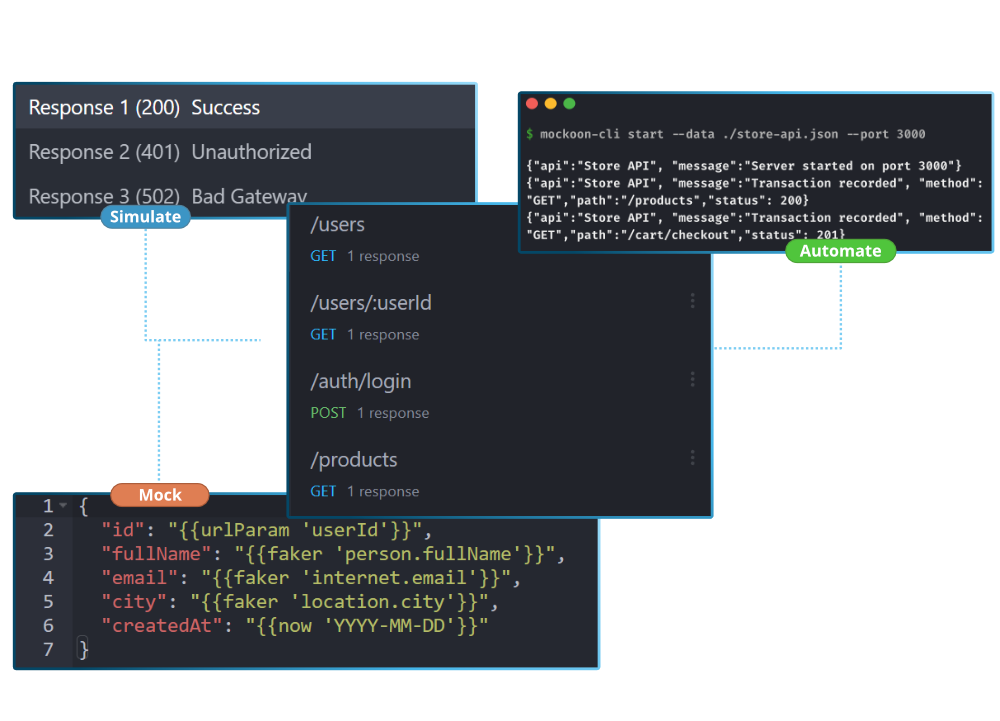Viewport: 1000px width, 721px height.
Task: Select Response 3 (502) Bad Gateway row
Action: point(245,196)
